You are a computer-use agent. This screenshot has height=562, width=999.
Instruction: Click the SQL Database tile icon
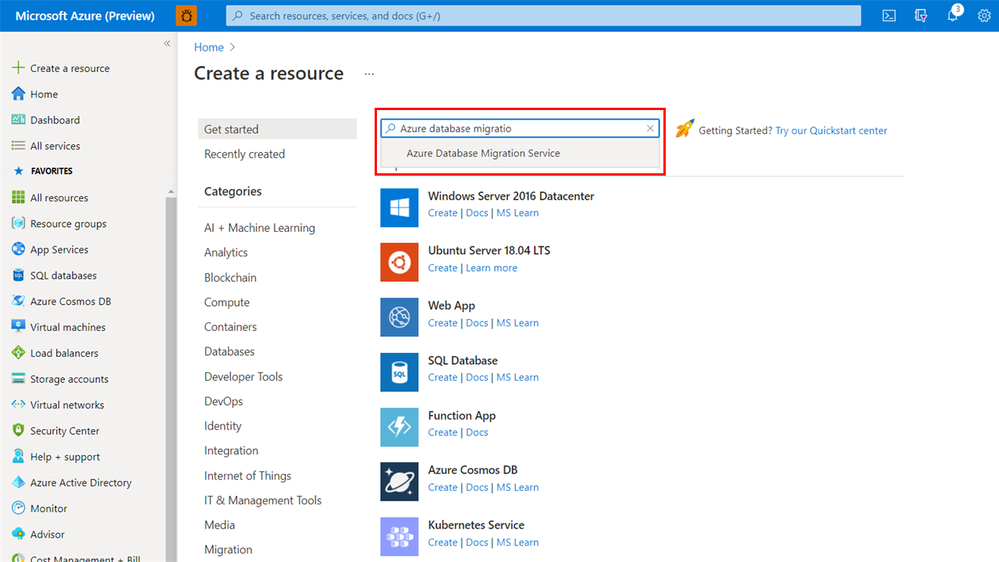[399, 372]
